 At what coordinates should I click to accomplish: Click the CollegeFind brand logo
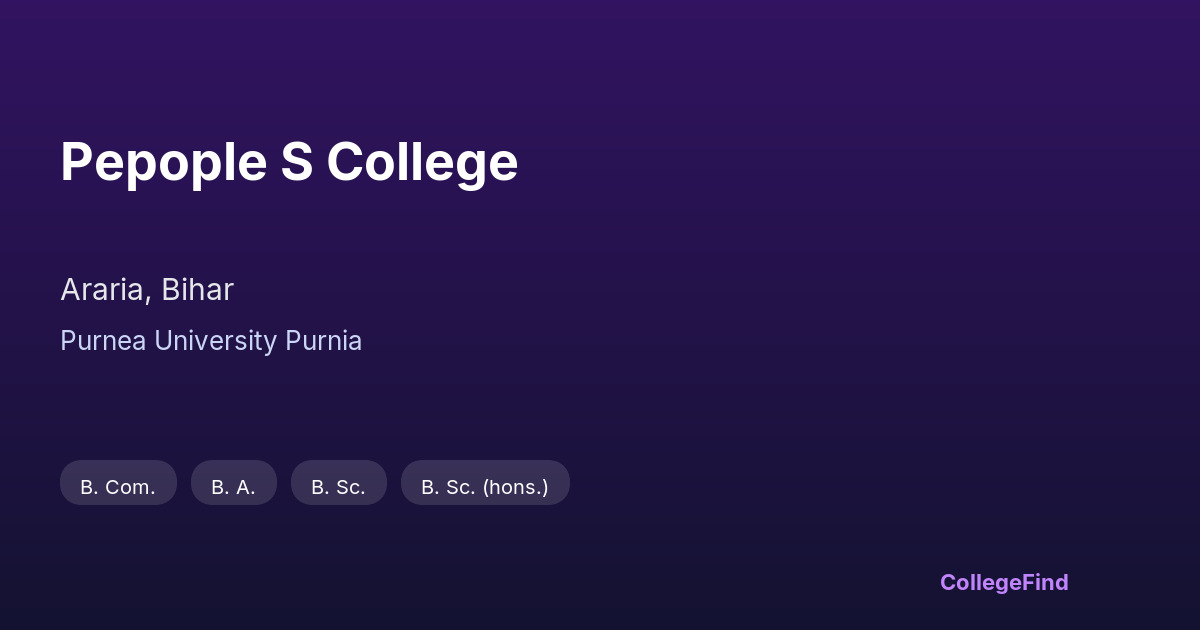click(1003, 582)
